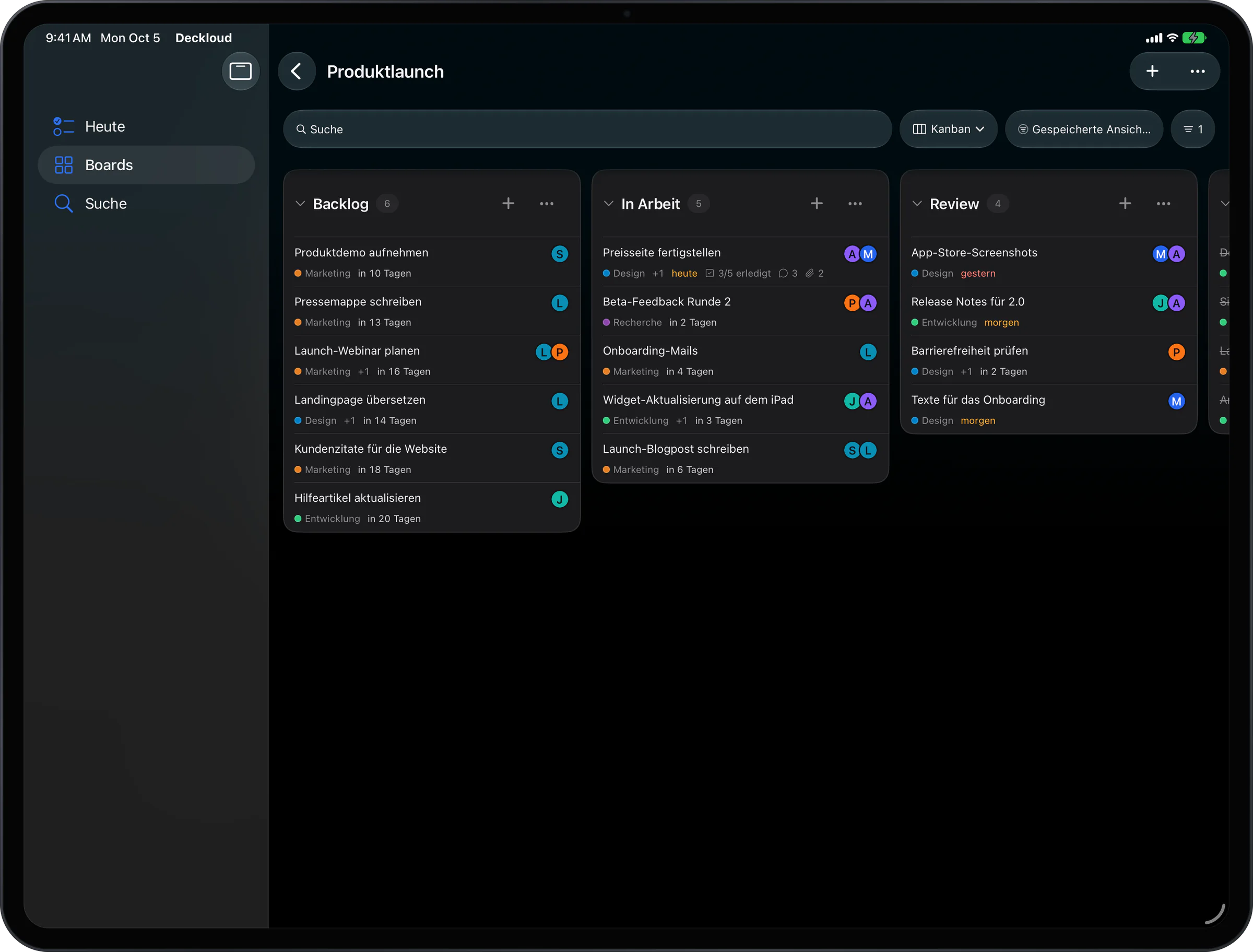1253x952 pixels.
Task: Open the Kanban view dropdown
Action: 948,129
